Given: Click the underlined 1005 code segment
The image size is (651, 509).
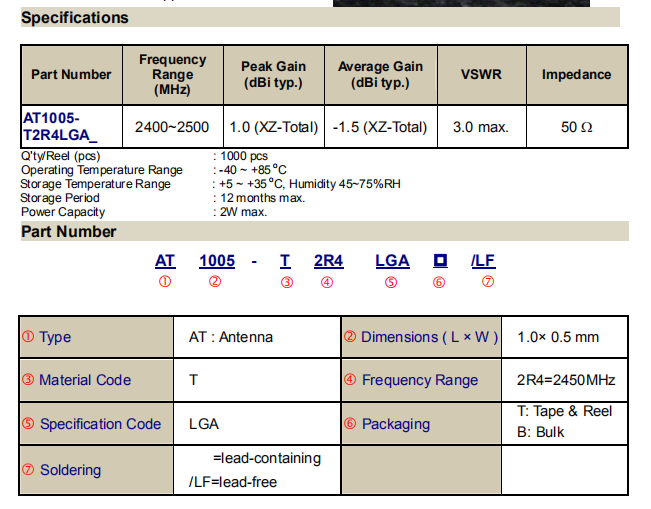Looking at the screenshot, I should 217,261.
